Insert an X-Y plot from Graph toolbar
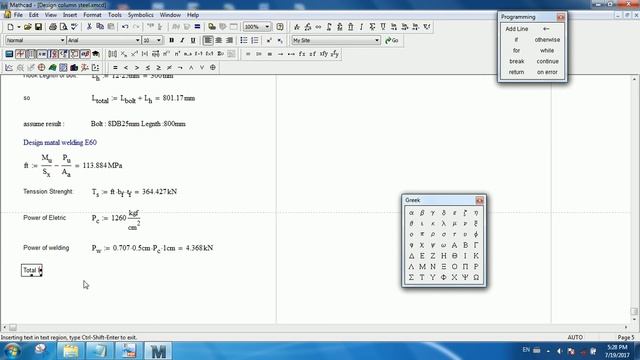The image size is (640, 360). [9, 67]
